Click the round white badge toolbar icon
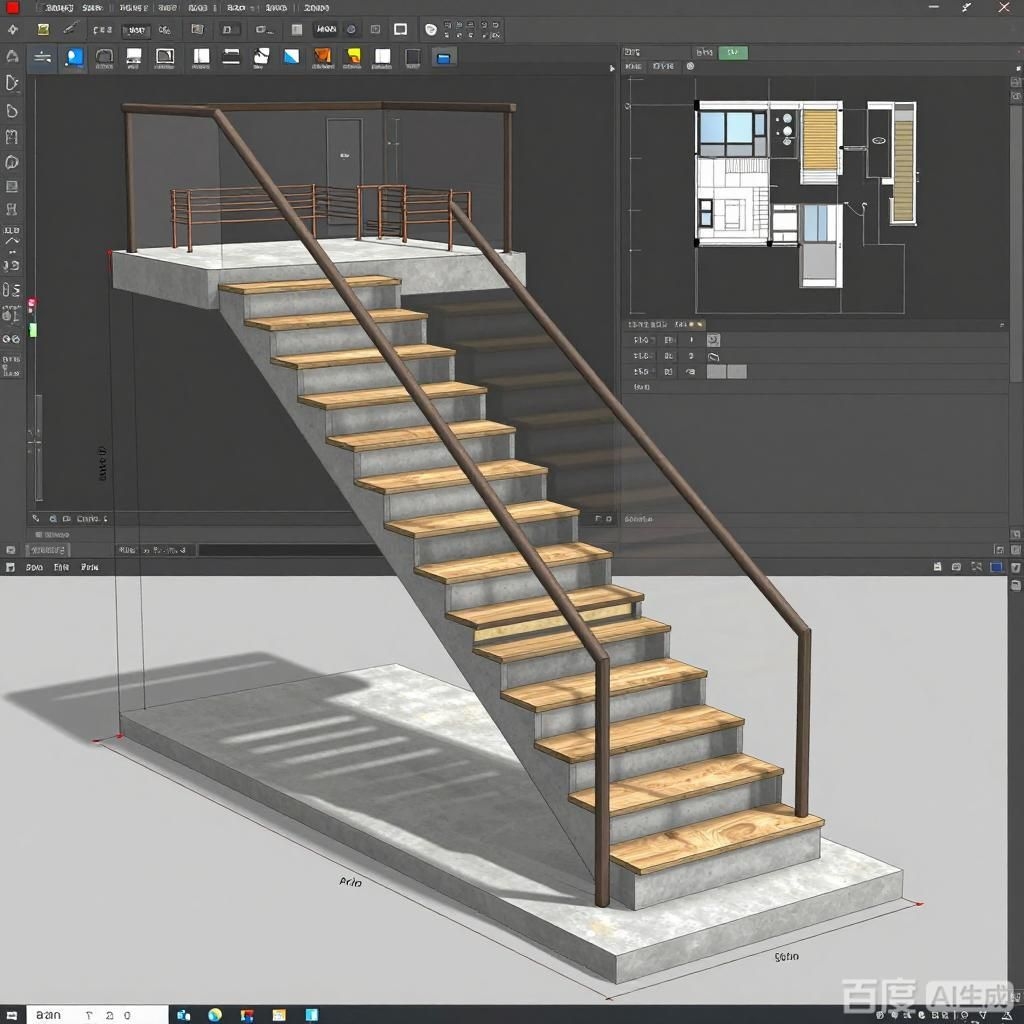1024x1024 pixels. click(430, 30)
